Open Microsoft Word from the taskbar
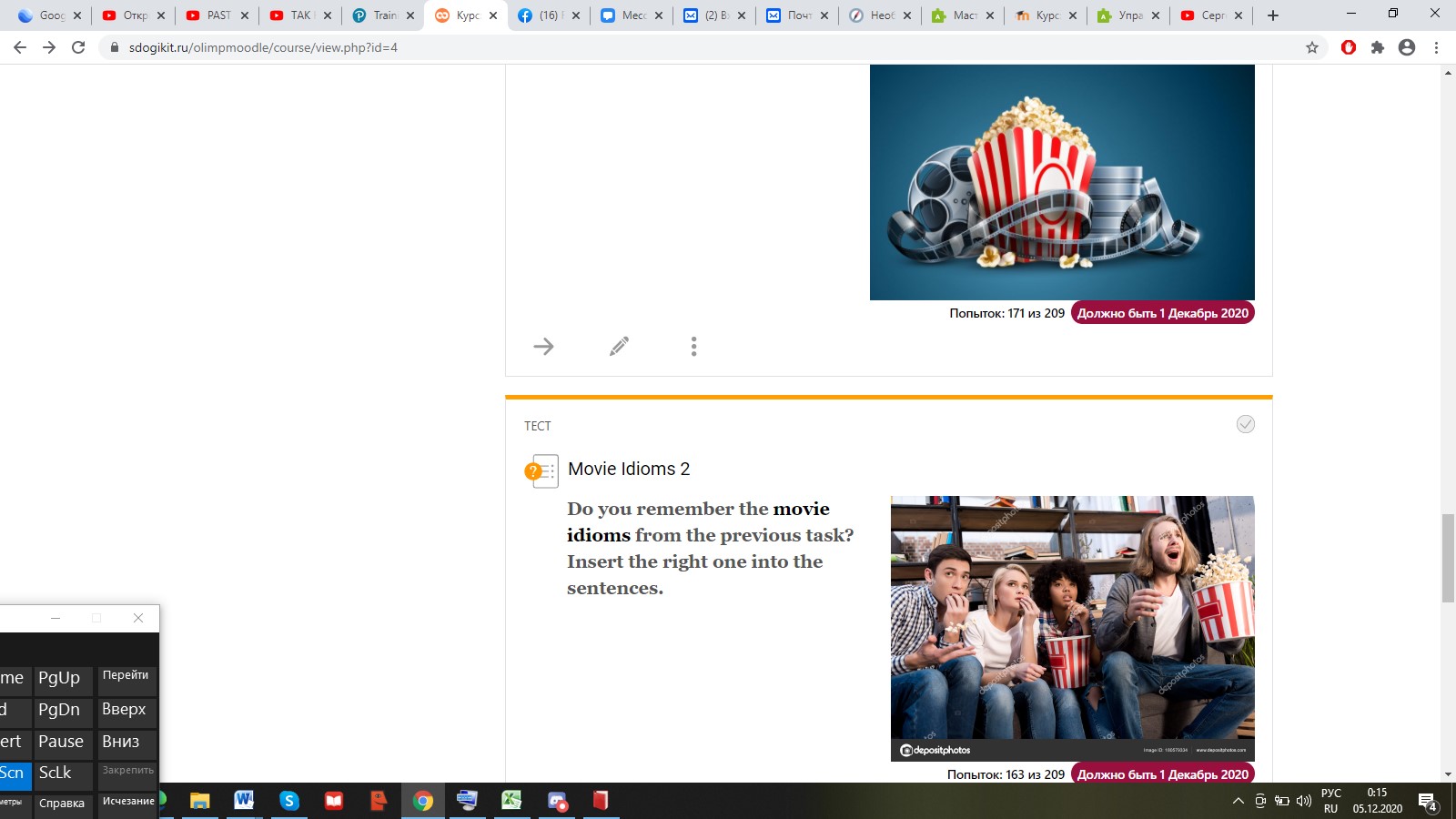 [x=244, y=801]
